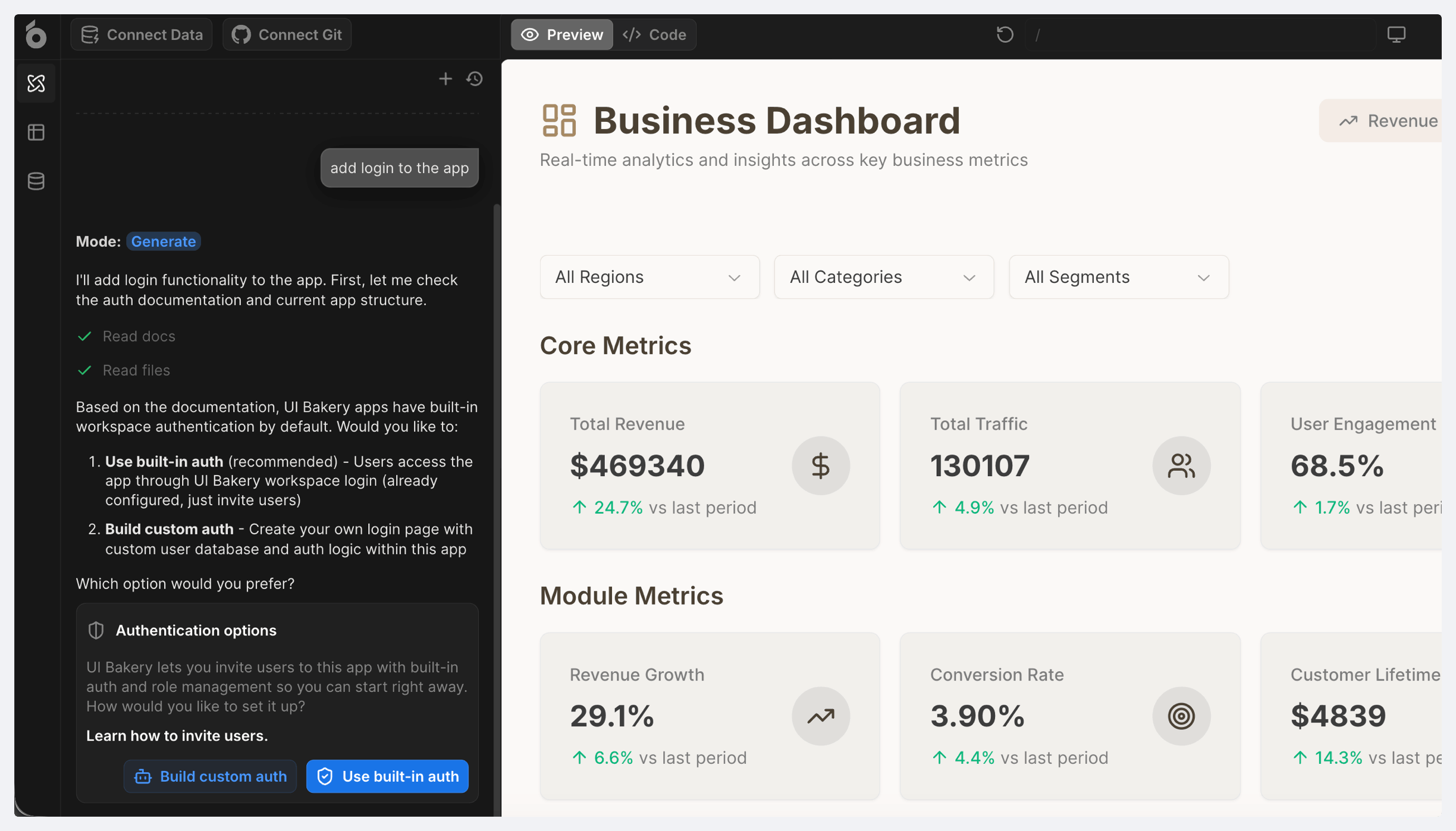Open the database sidebar icon

36,181
